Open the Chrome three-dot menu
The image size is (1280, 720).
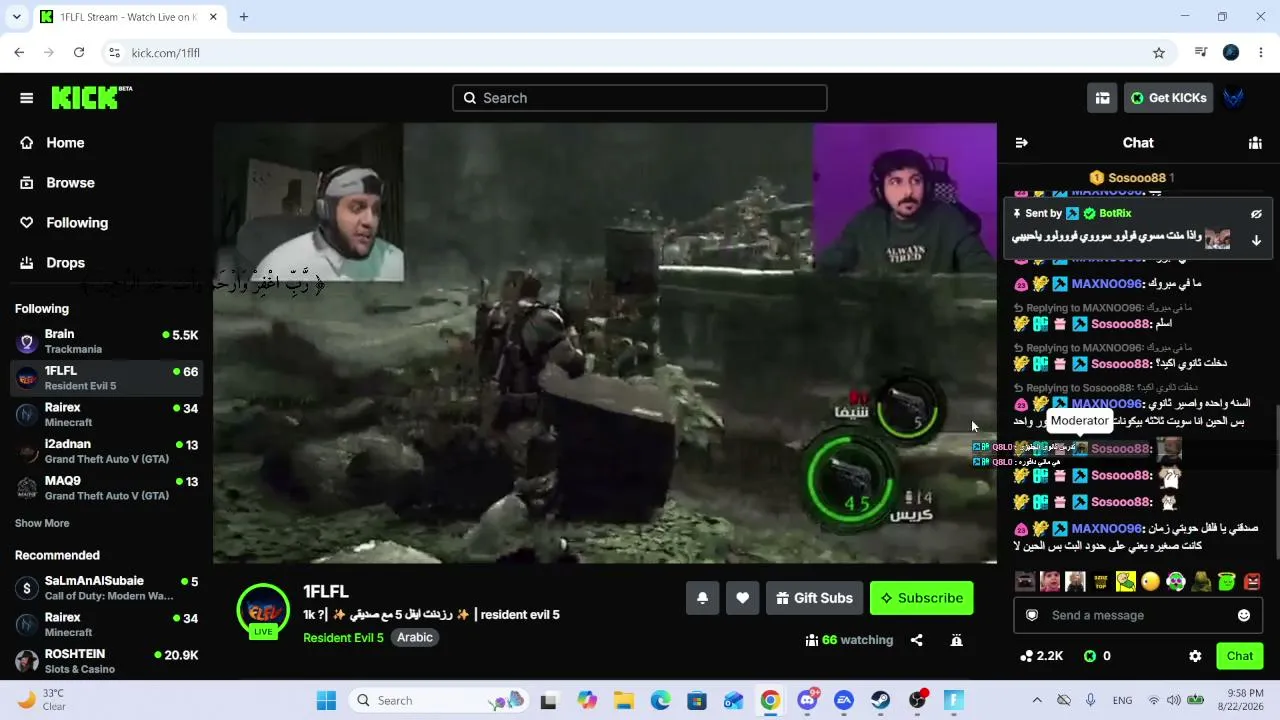click(1262, 53)
